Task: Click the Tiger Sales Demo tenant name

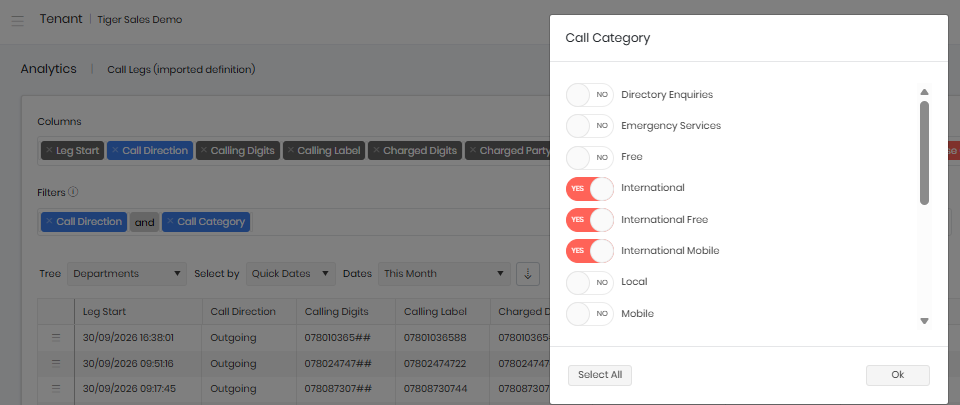Action: click(140, 20)
